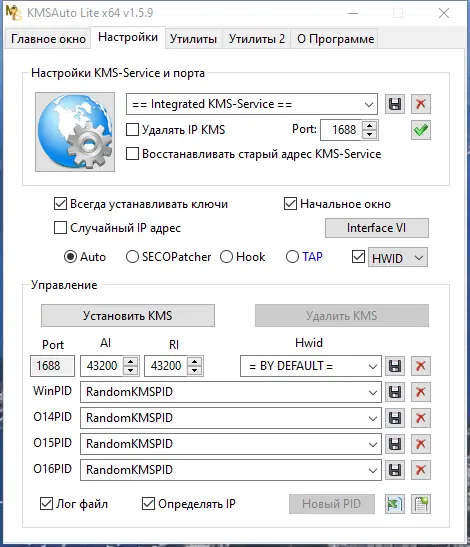Save O16PID value with floppy icon

click(395, 470)
